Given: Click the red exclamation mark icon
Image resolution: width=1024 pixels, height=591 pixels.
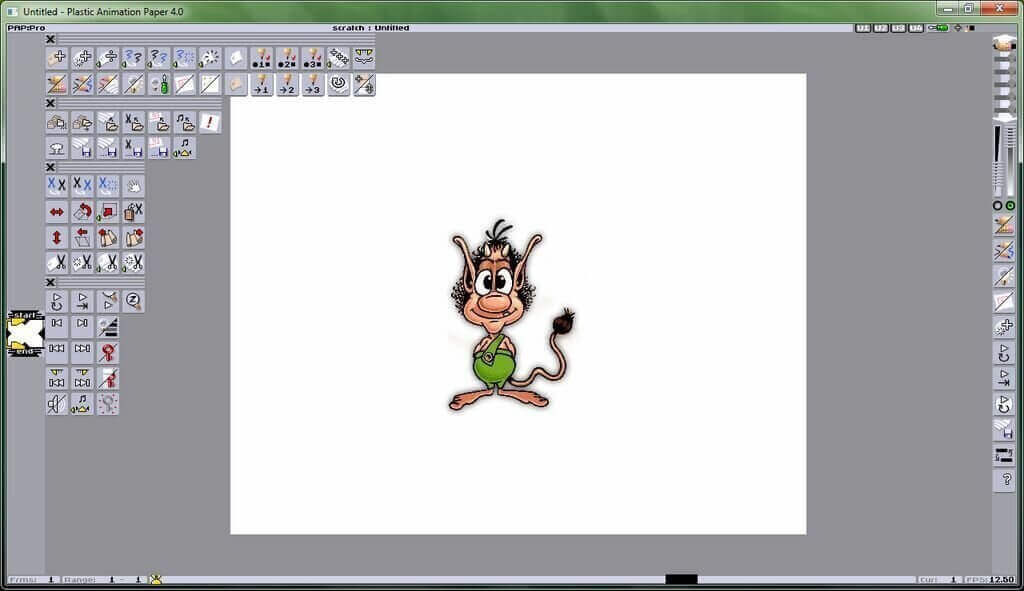Looking at the screenshot, I should coord(209,122).
